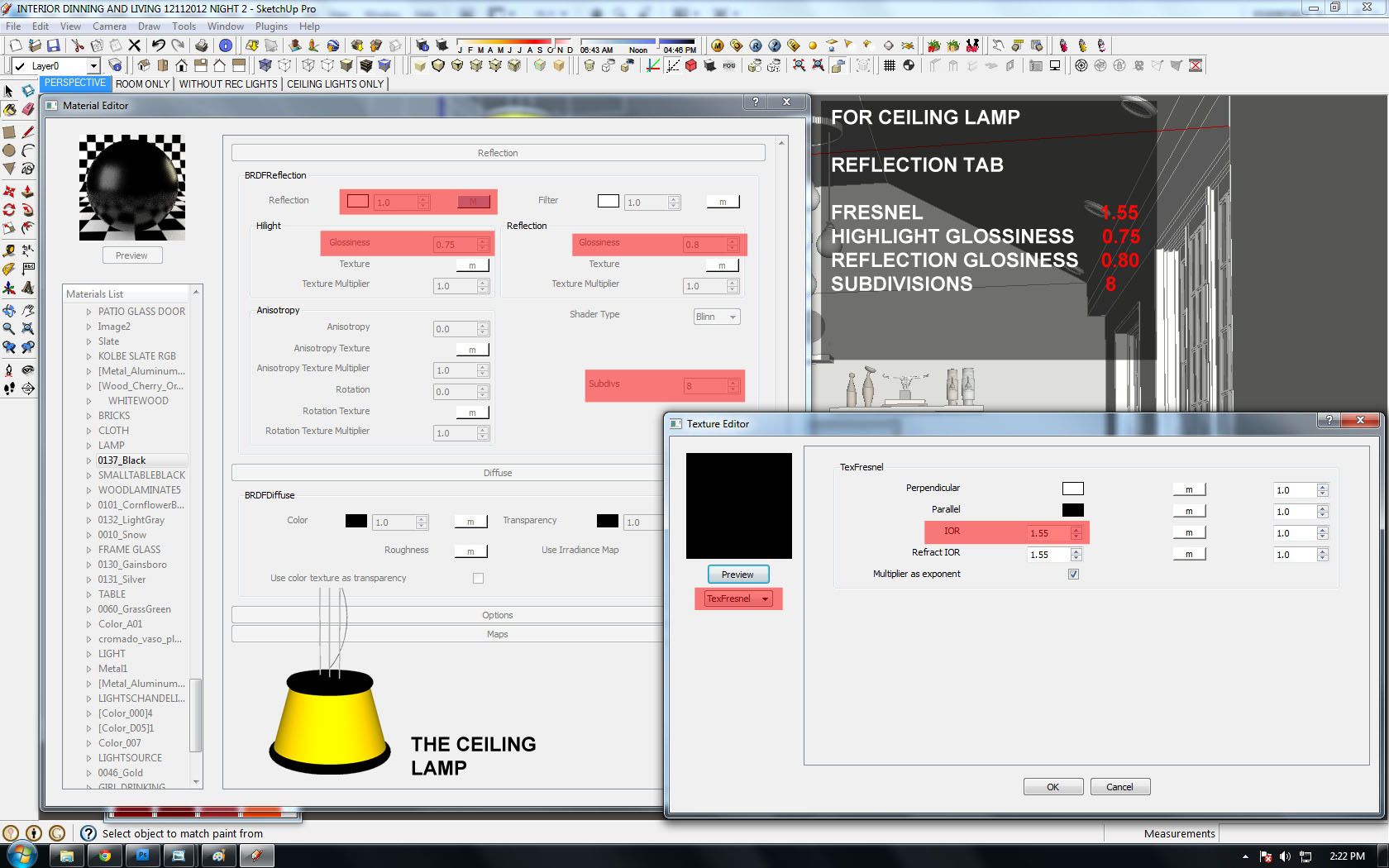Select the Pan hand tool

(27, 310)
